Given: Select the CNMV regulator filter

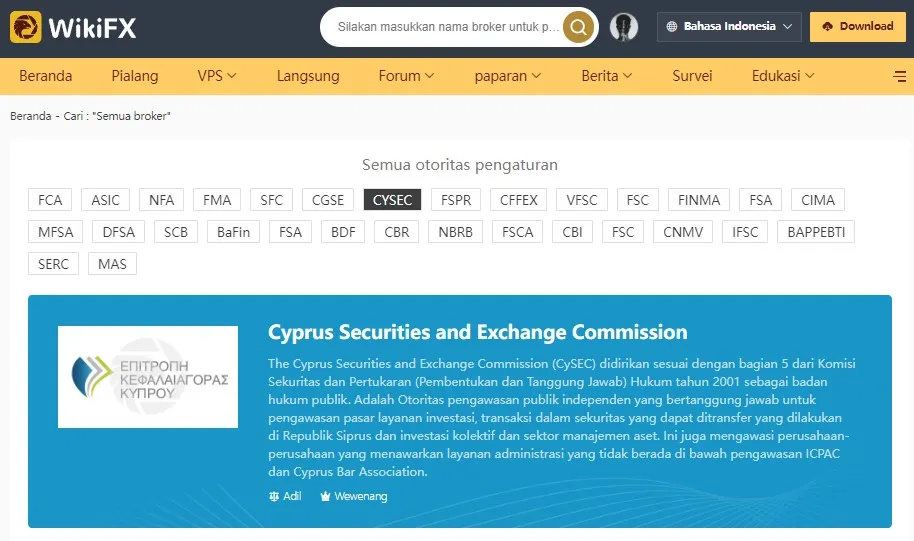Looking at the screenshot, I should pyautogui.click(x=683, y=232).
